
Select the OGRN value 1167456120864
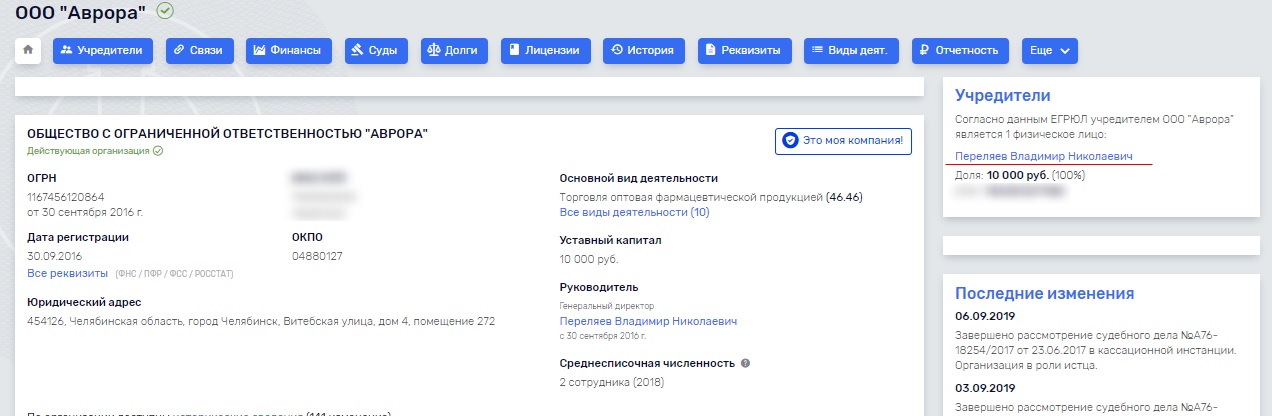click(x=65, y=197)
